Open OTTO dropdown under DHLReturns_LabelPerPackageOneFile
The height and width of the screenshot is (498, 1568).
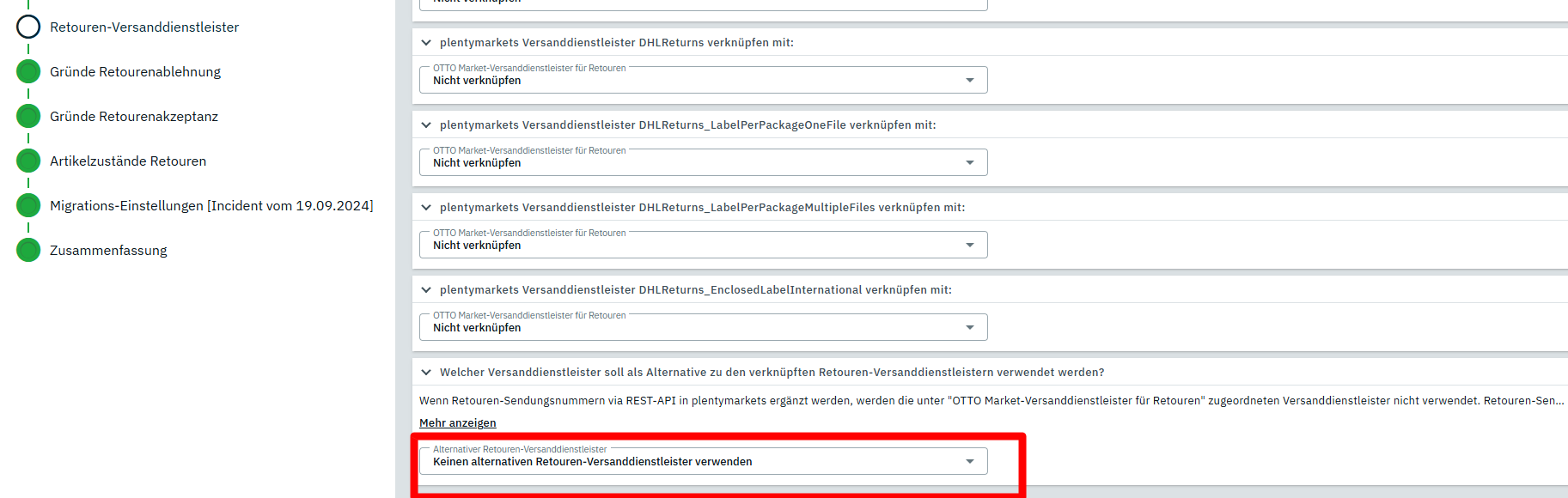pyautogui.click(x=703, y=163)
